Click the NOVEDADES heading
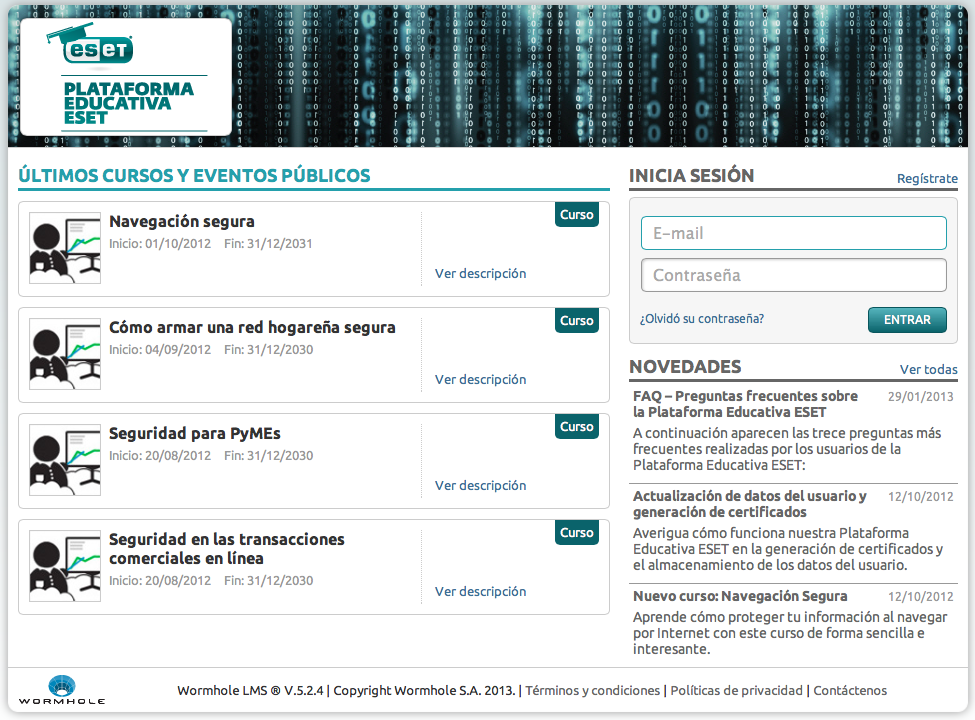 685,367
